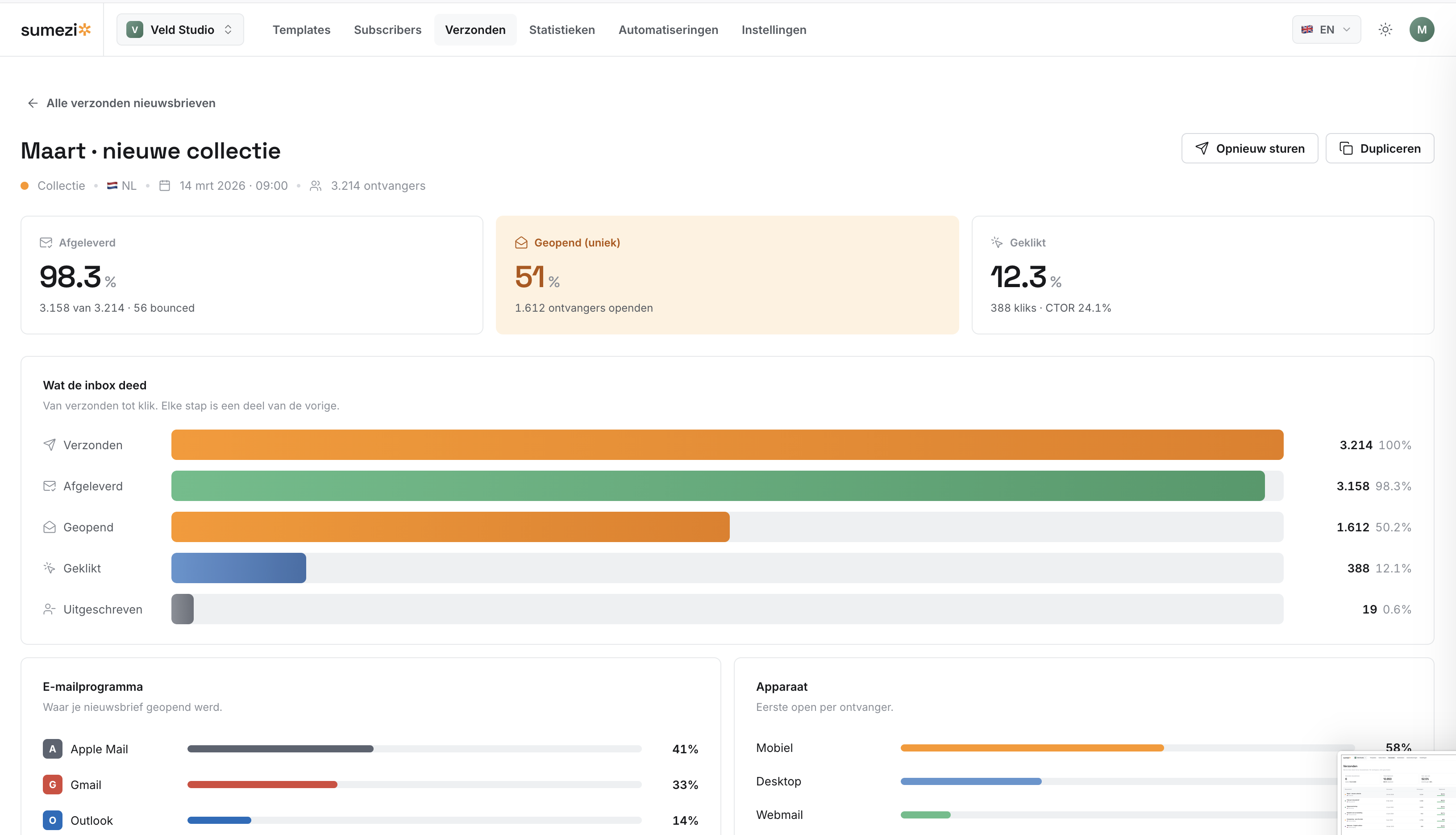Click the recipients icon by 3.214 ontvangers
The height and width of the screenshot is (835, 1456).
tap(315, 186)
